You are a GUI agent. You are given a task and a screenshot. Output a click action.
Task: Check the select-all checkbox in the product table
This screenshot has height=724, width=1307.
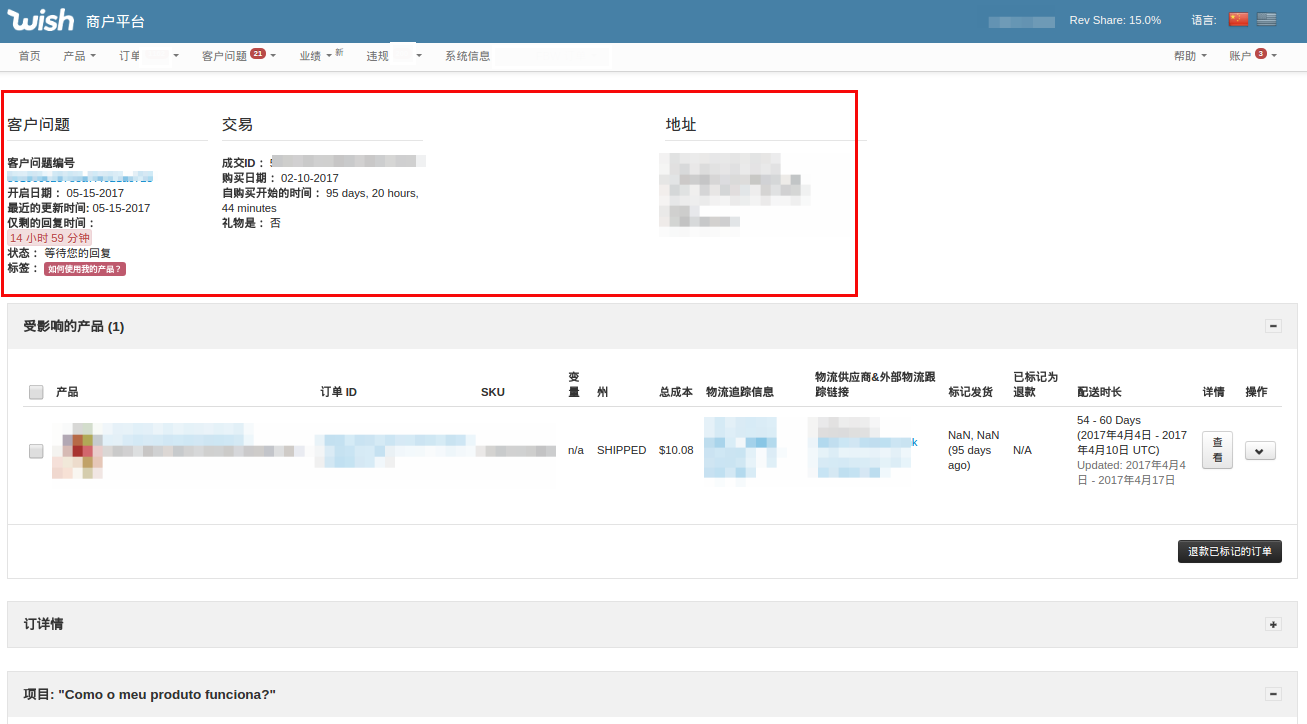click(x=36, y=392)
